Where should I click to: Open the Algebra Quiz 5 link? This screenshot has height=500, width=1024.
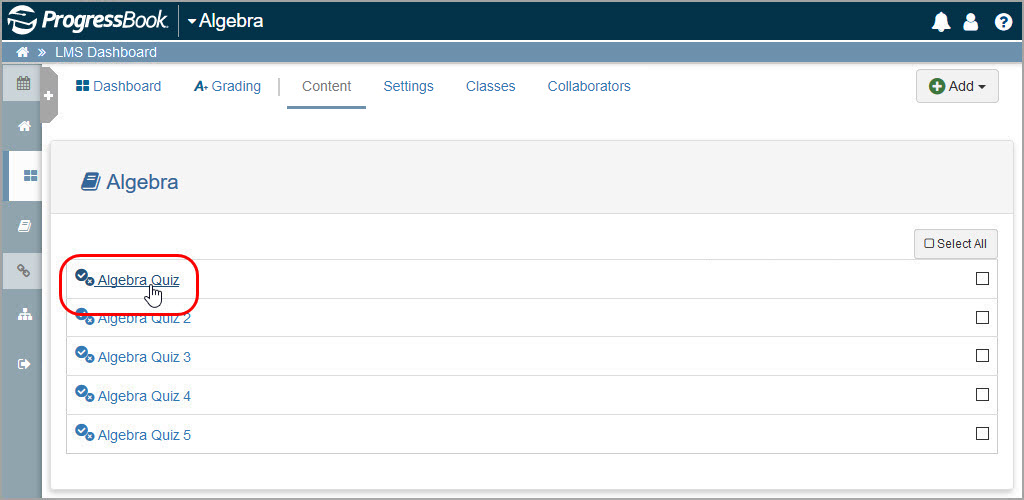[144, 435]
